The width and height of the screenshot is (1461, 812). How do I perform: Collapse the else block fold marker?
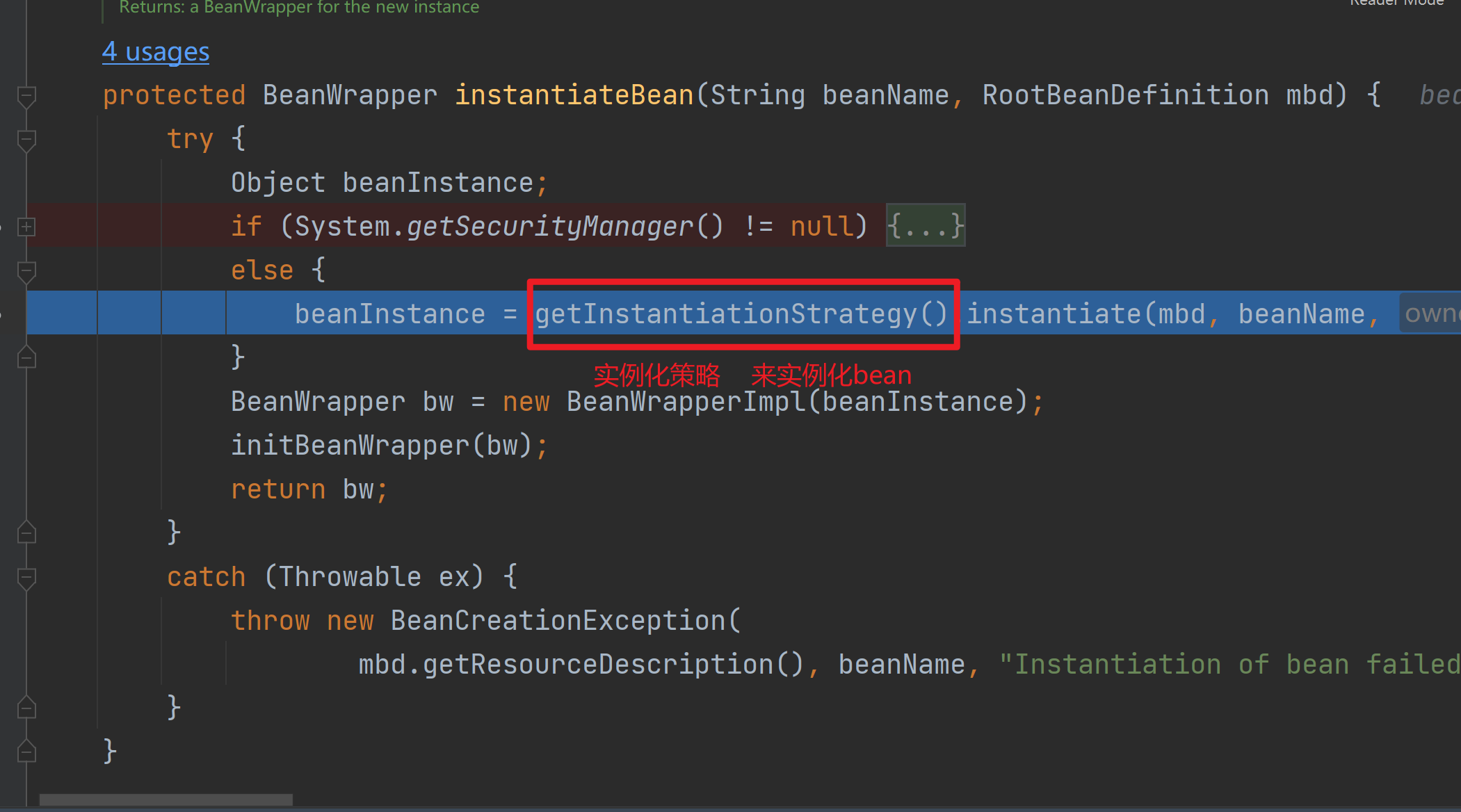pos(26,271)
